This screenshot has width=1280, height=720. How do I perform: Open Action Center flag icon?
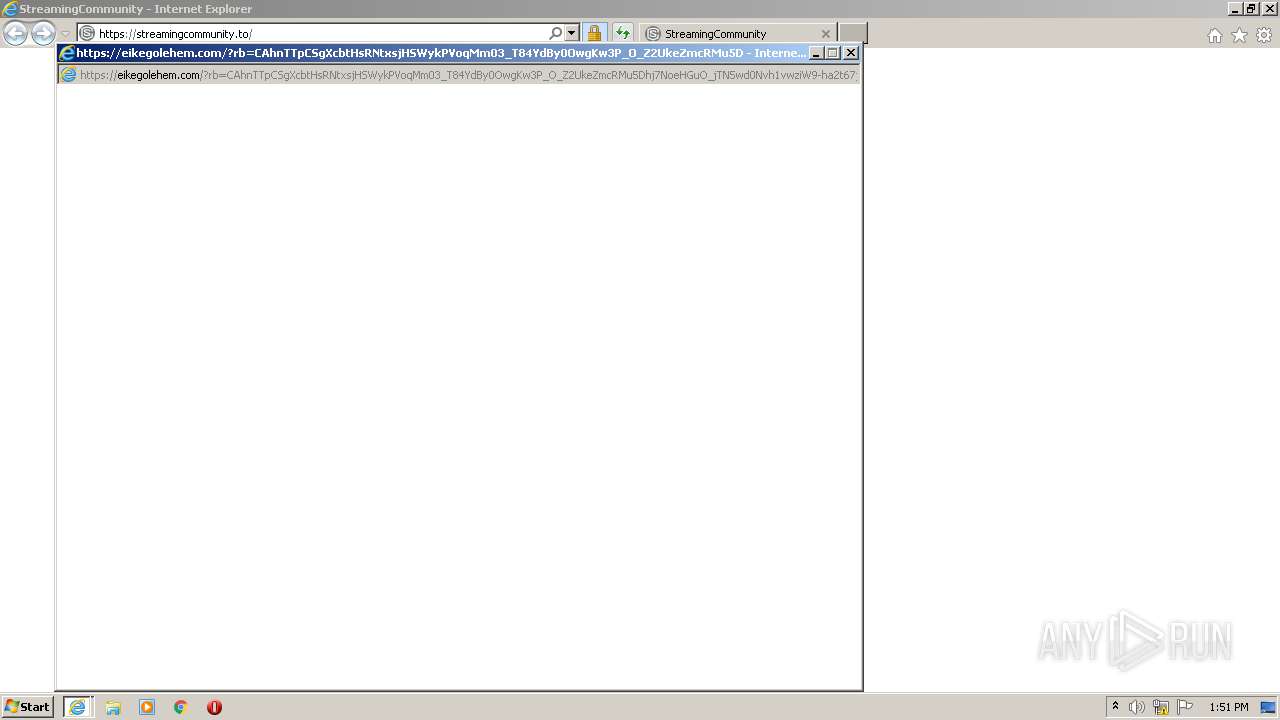point(1185,707)
